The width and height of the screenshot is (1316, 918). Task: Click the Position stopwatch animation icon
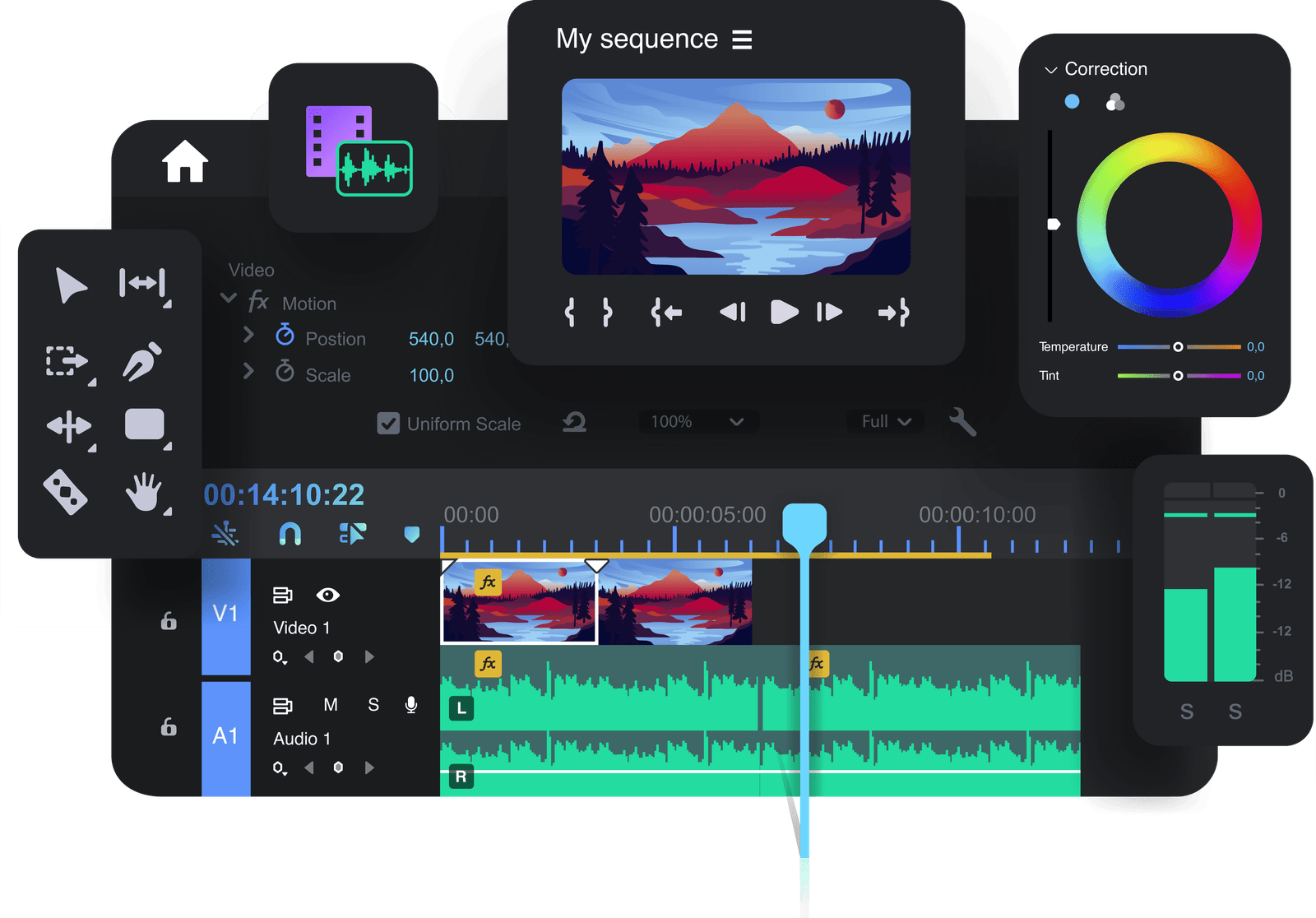(x=285, y=336)
